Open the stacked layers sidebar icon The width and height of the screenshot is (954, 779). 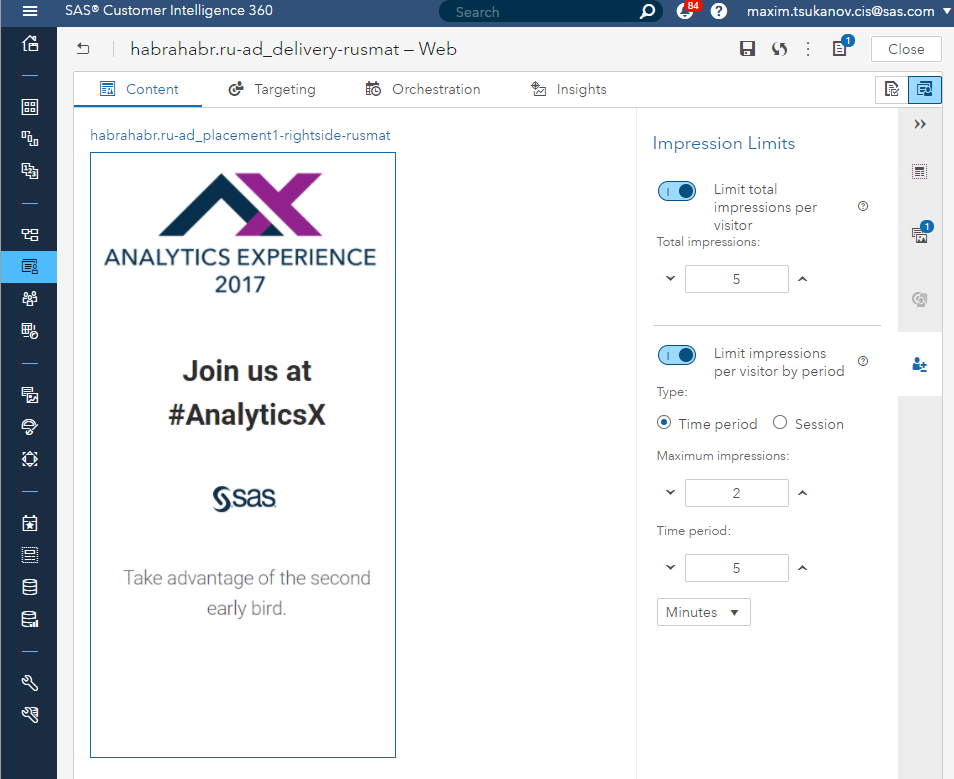coord(30,170)
